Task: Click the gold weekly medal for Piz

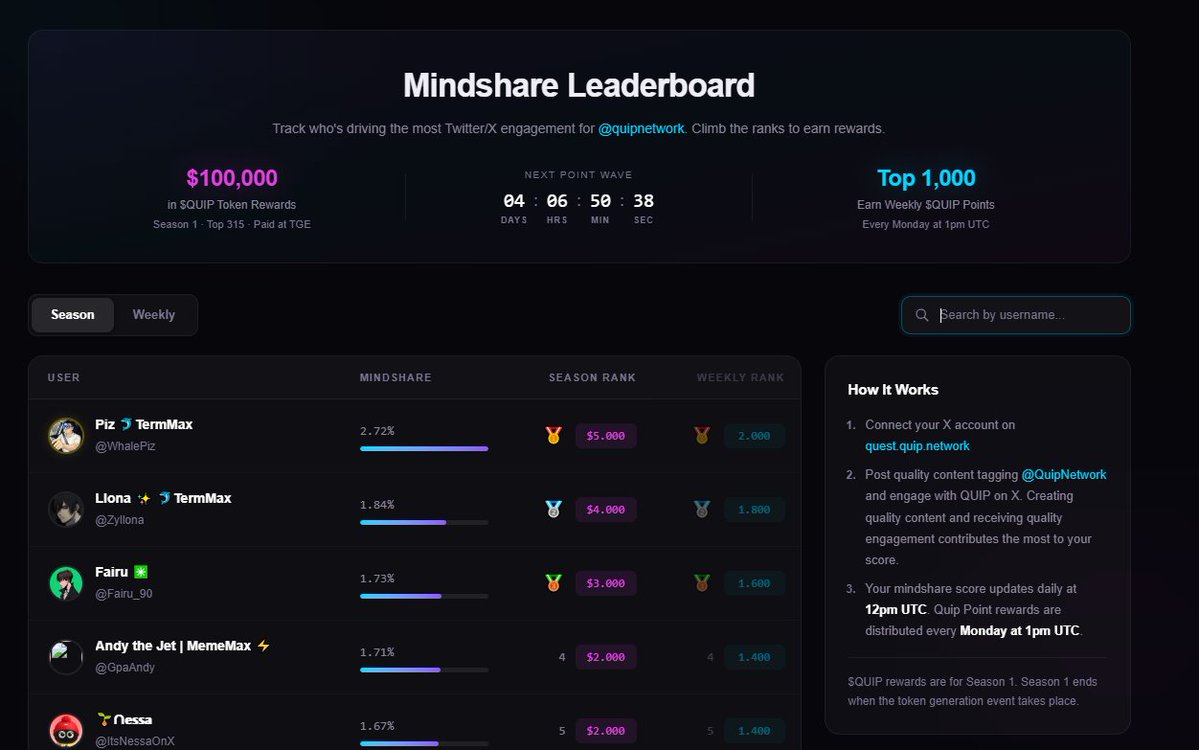Action: [x=702, y=436]
